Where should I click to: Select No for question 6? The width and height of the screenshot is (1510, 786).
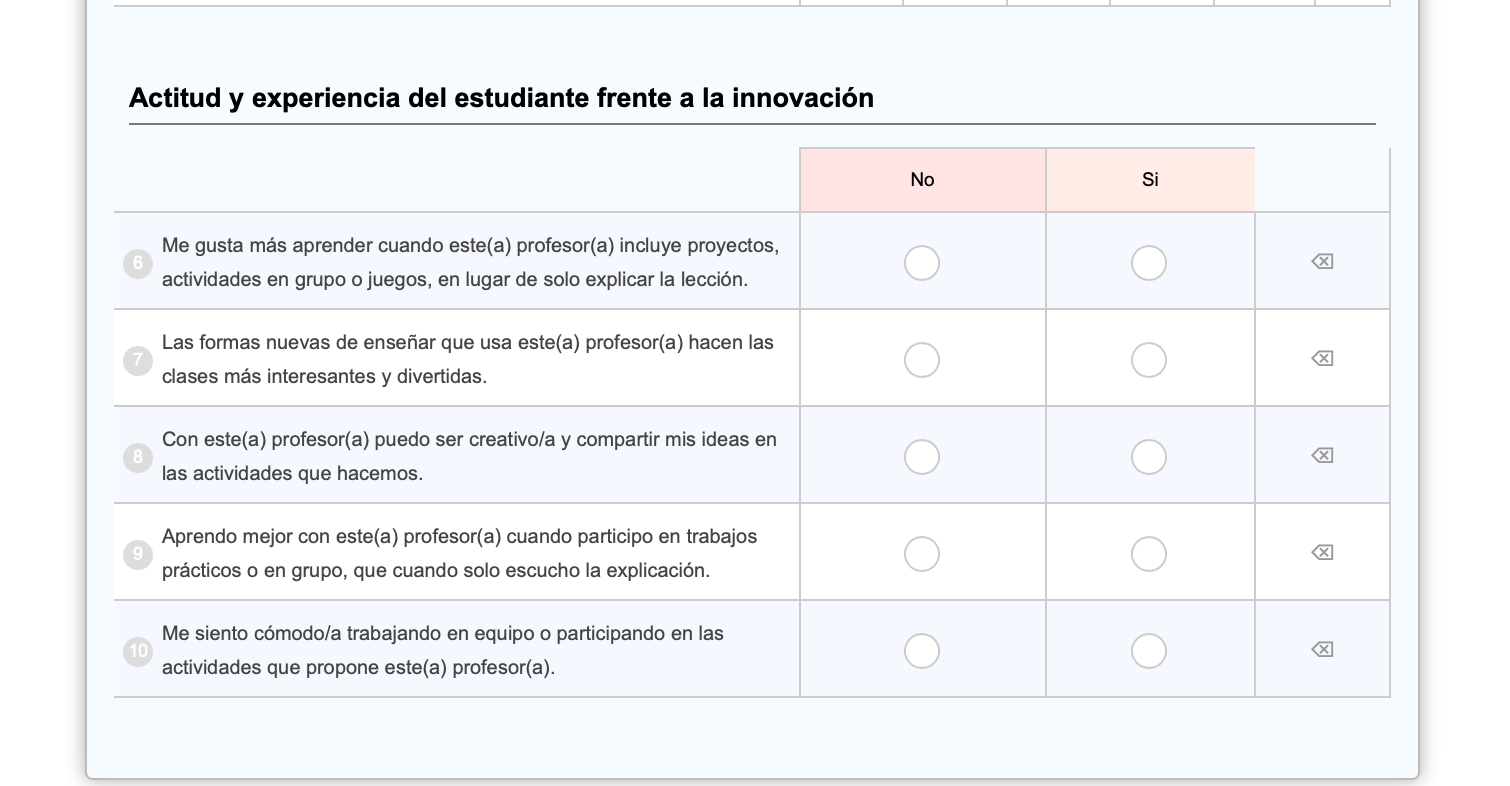[922, 263]
